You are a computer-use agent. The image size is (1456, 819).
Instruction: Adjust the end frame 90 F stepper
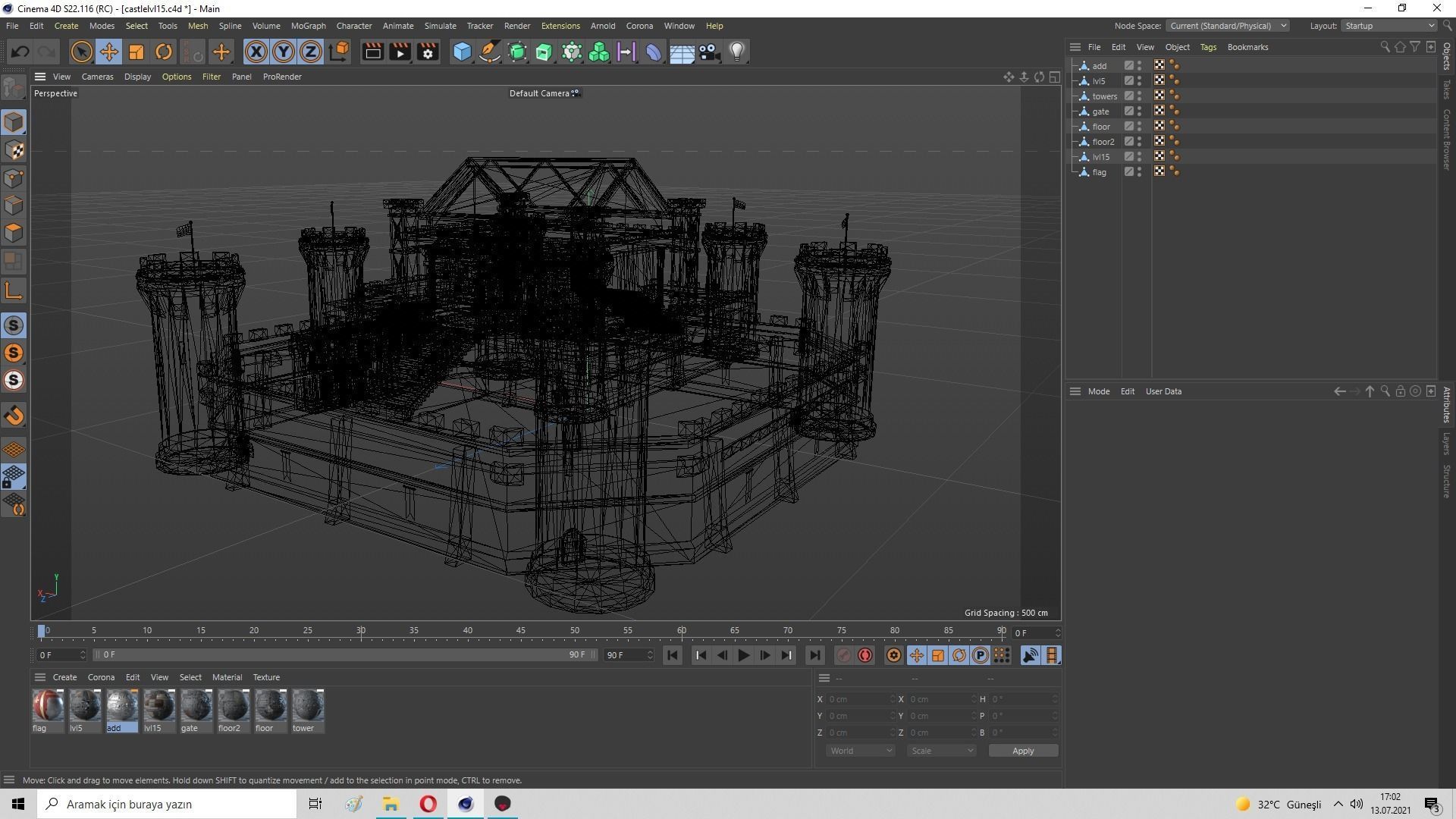click(650, 655)
